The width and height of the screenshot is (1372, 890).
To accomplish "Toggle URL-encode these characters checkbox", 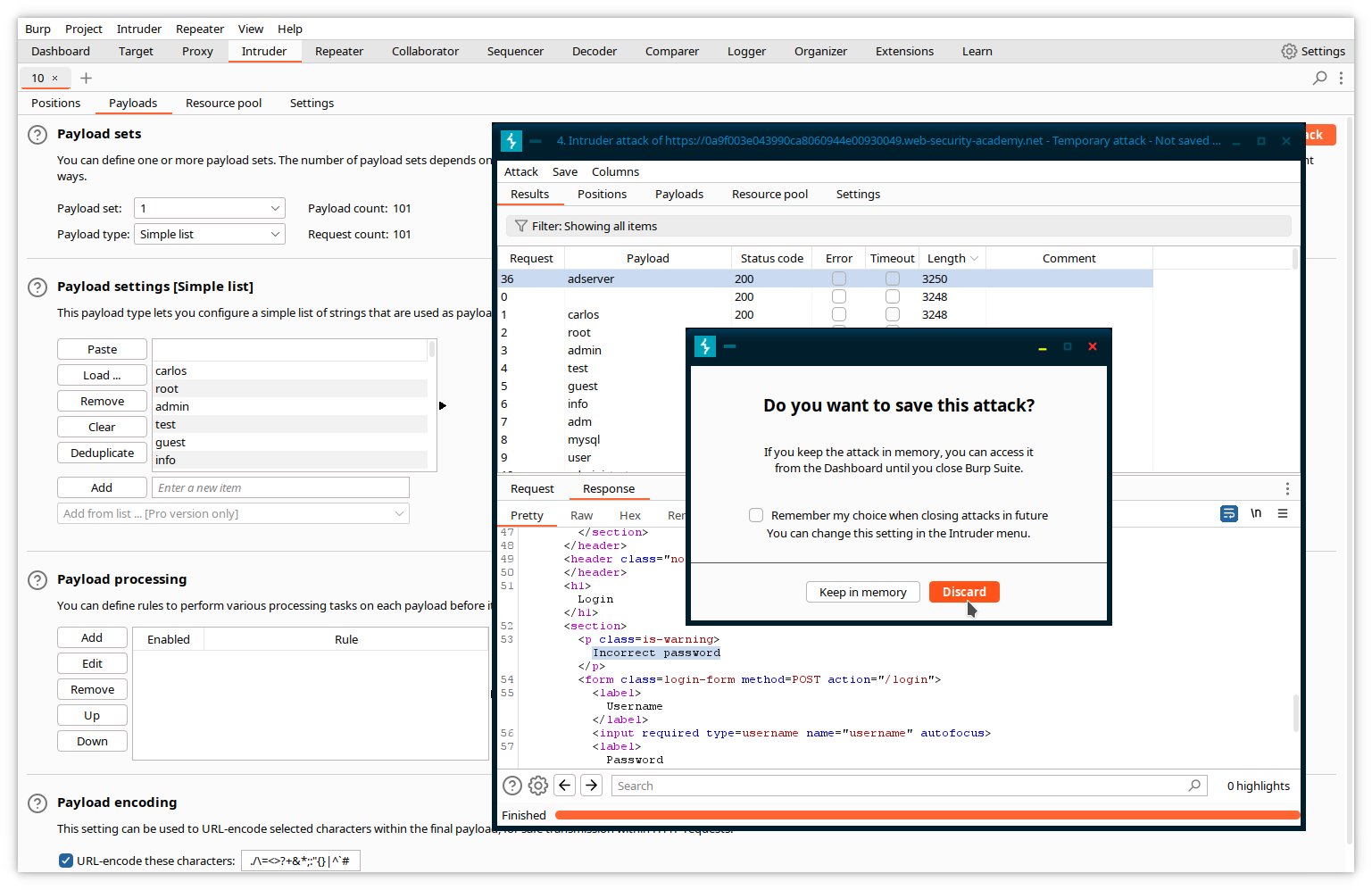I will 66,861.
